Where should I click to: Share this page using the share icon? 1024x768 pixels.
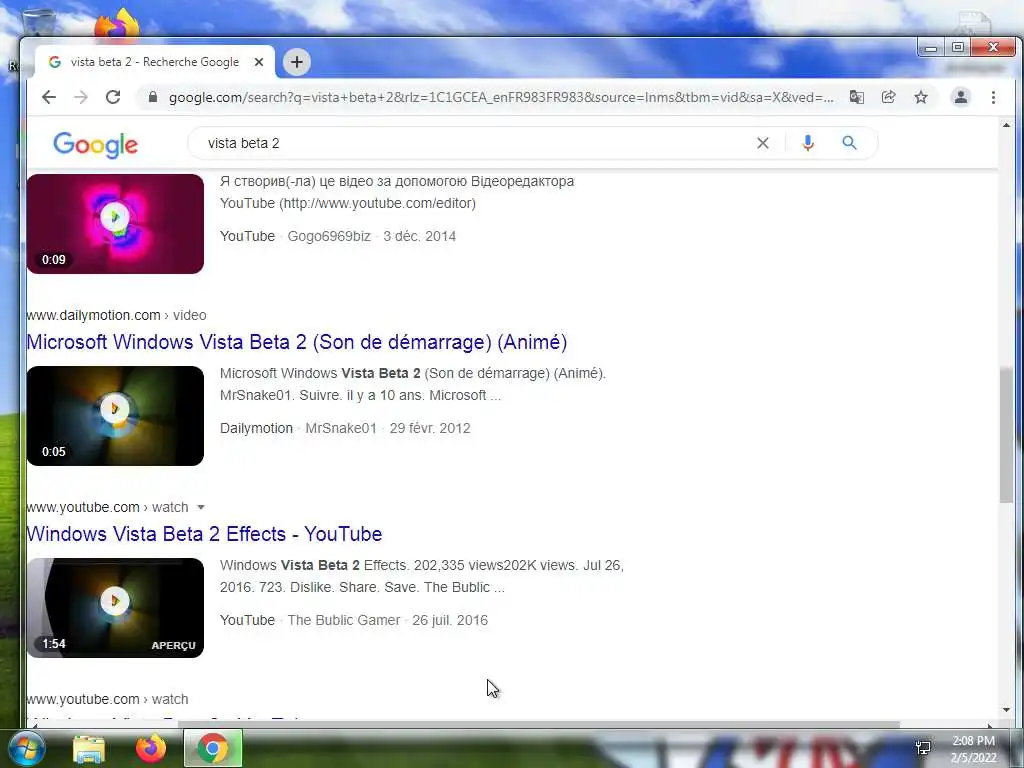pyautogui.click(x=888, y=97)
